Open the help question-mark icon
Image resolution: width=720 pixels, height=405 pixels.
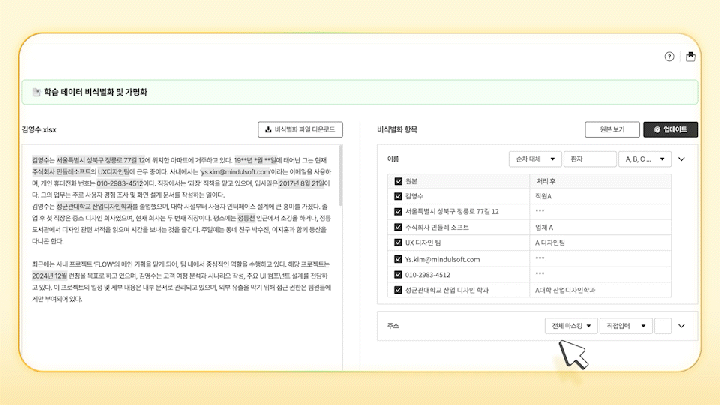pos(669,56)
